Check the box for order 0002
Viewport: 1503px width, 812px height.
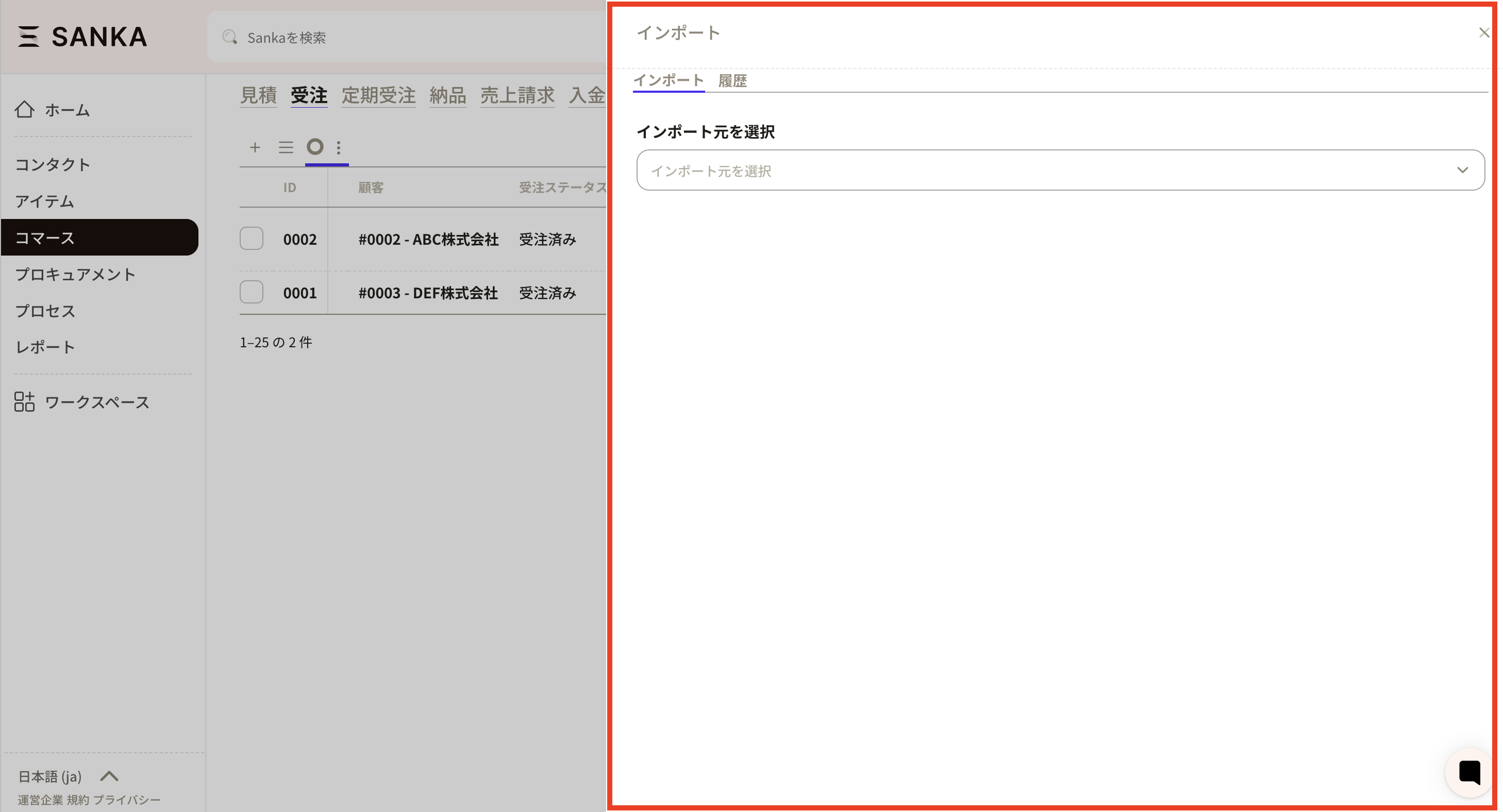(x=252, y=239)
